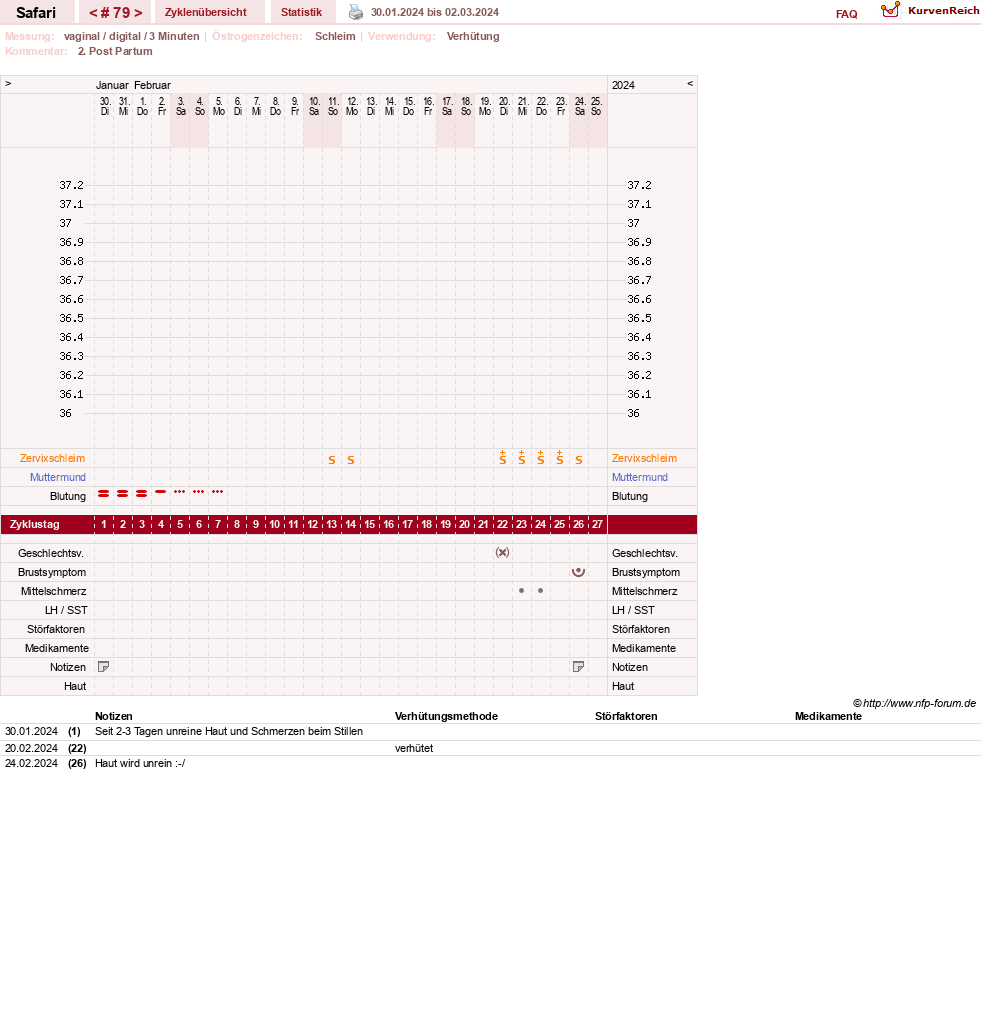Switch to the Statistik tab
This screenshot has width=981, height=1015.
301,12
